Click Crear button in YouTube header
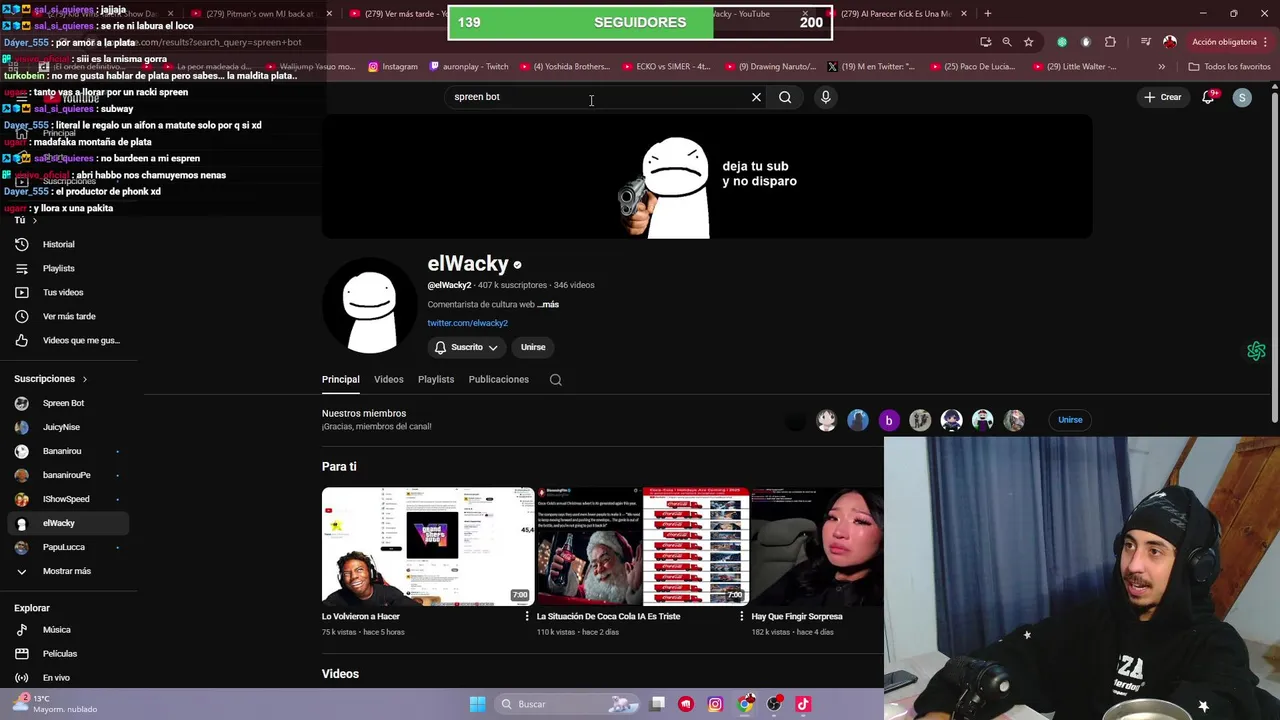This screenshot has width=1280, height=720. 1163,97
